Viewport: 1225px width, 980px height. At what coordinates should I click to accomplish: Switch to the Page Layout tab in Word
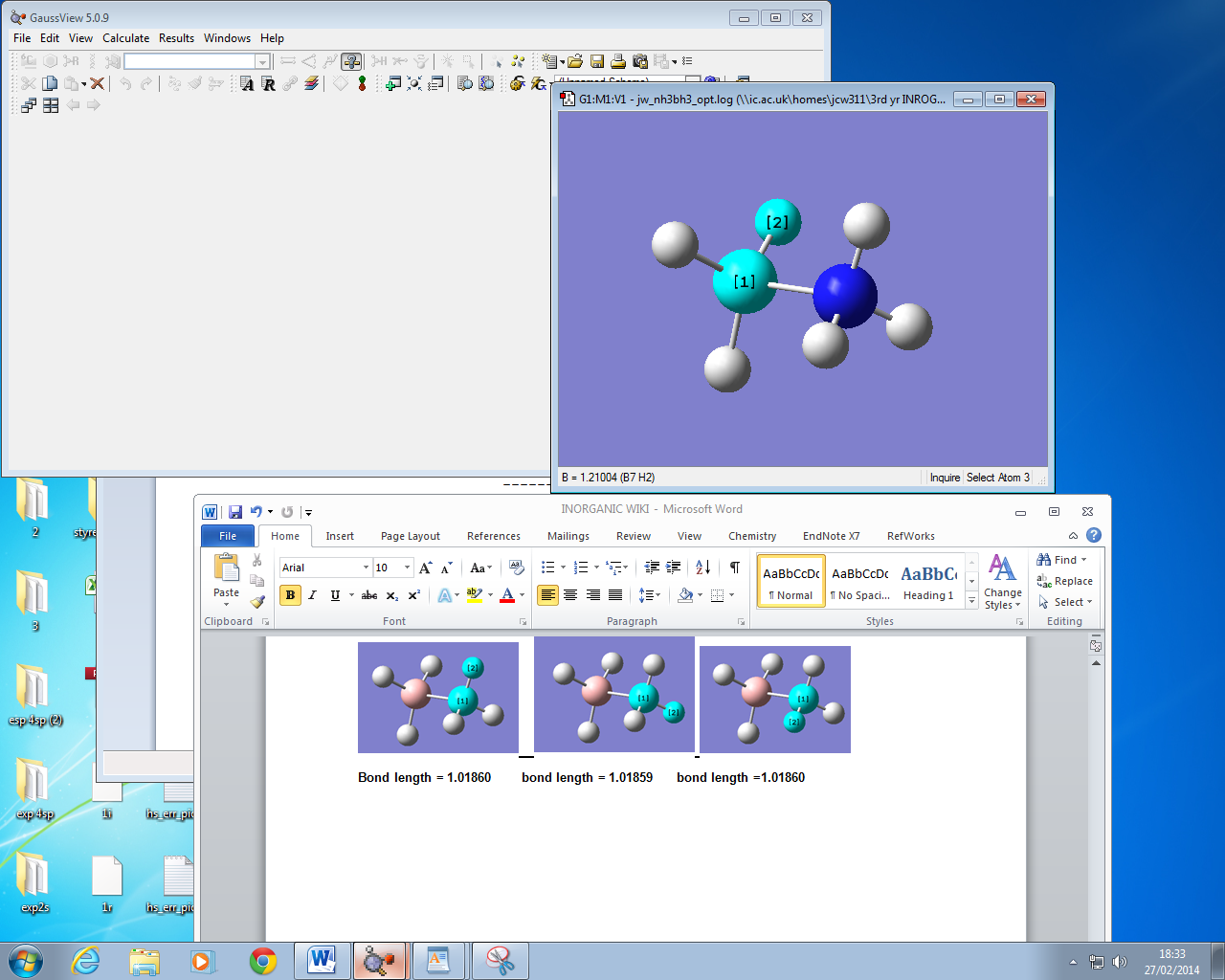point(411,536)
